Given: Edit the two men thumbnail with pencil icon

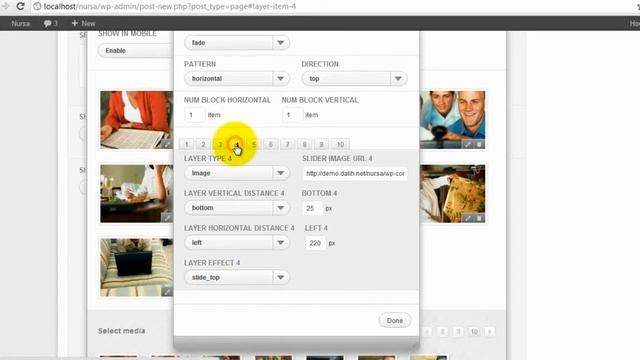Looking at the screenshot, I should coord(468,144).
